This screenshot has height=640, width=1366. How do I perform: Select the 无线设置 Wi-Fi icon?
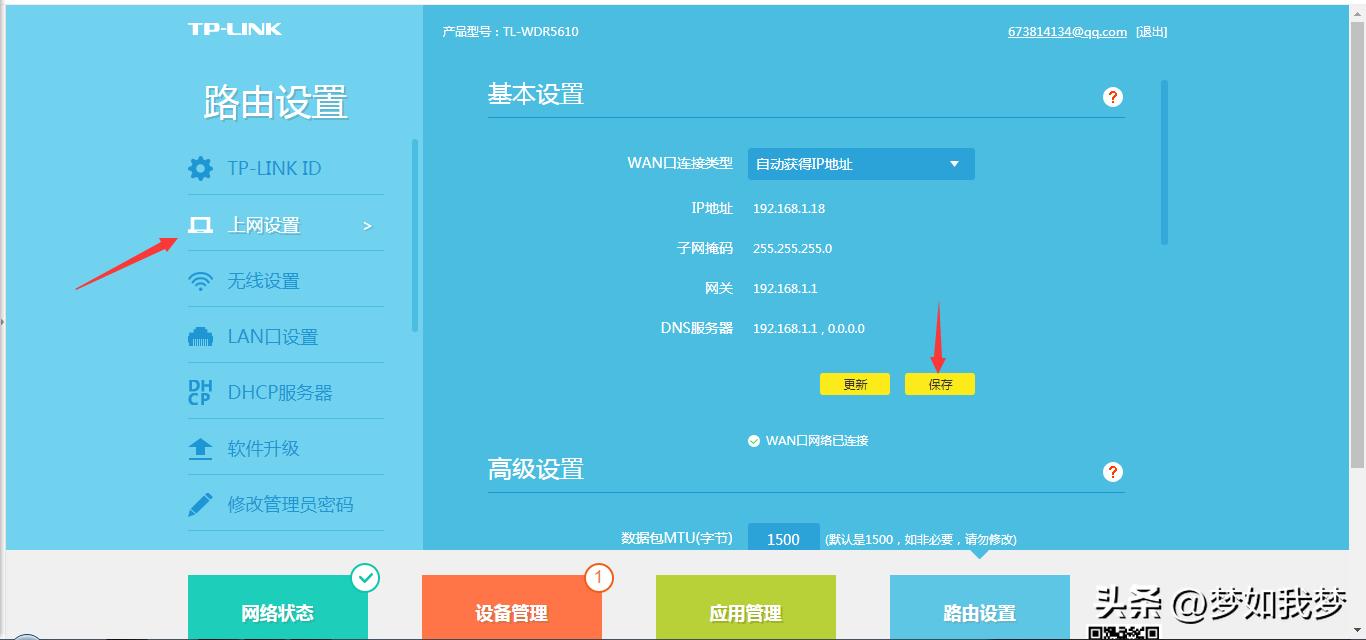coord(200,280)
